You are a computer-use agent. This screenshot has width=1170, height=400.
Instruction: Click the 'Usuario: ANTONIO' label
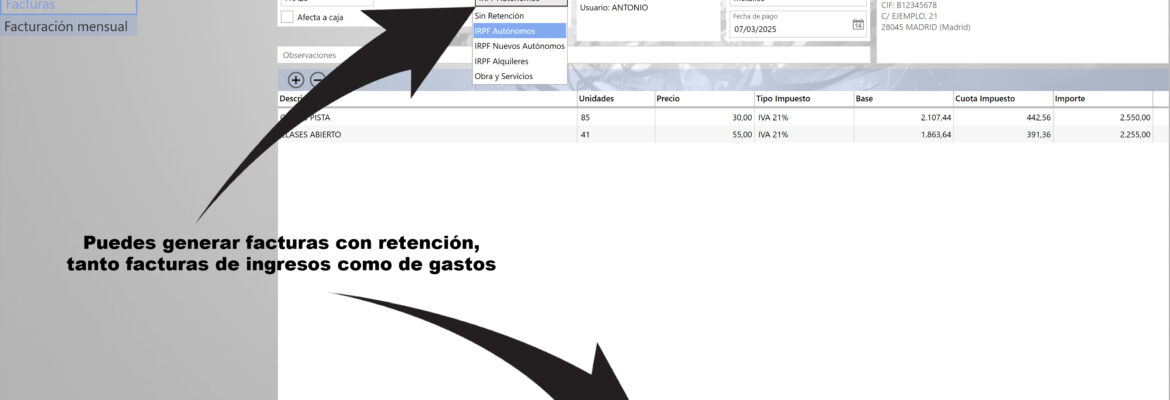point(614,7)
